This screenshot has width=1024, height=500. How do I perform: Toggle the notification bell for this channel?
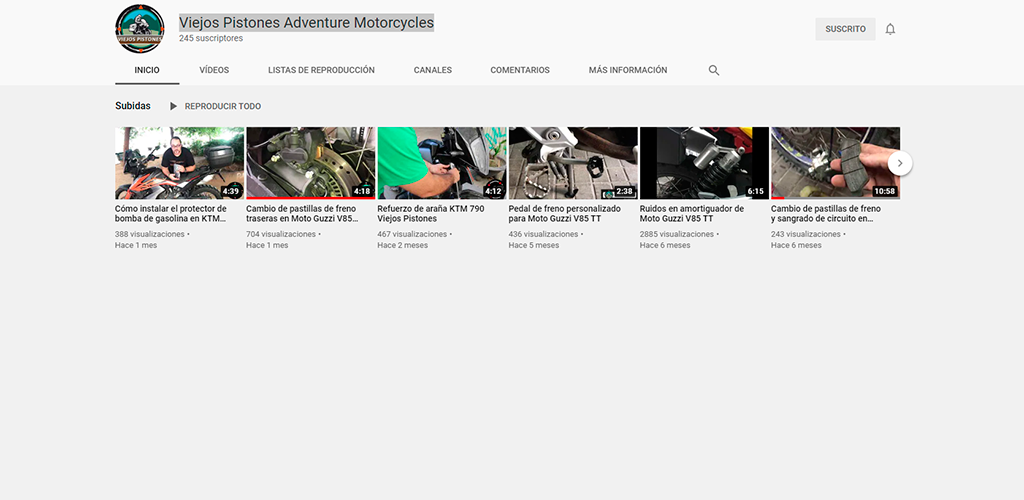(890, 29)
